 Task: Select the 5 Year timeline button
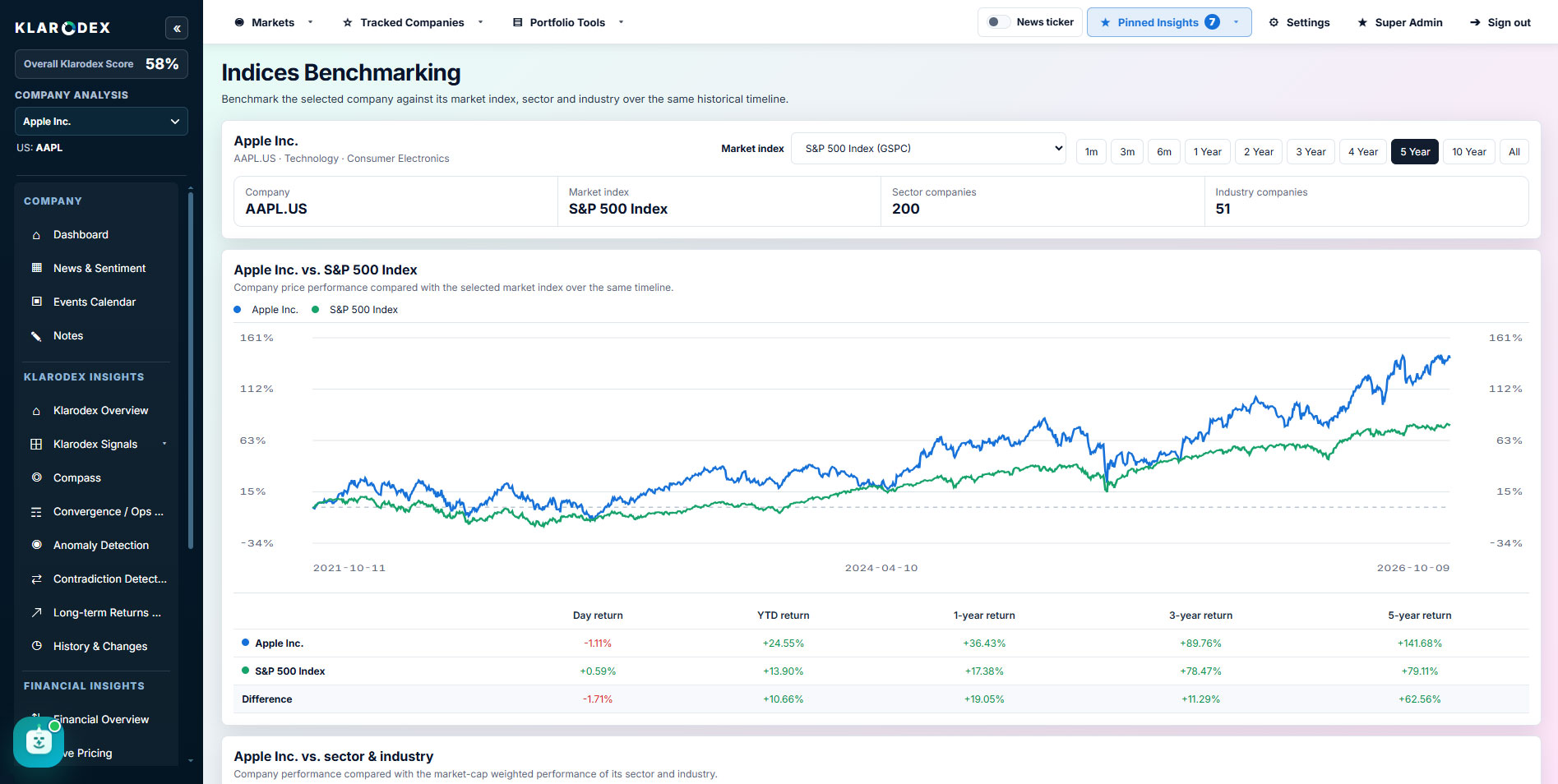tap(1415, 152)
